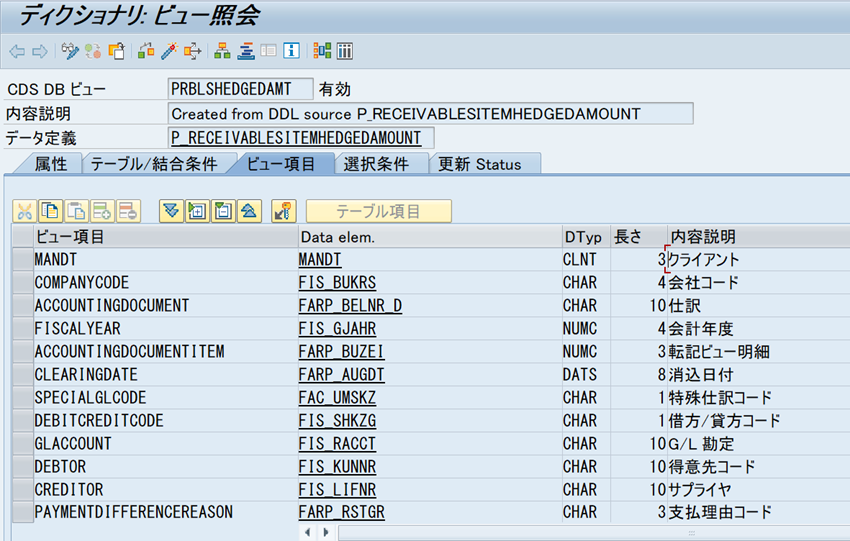Toggle Display/Change mode with glasses-pencil icon
Screen dimensions: 850x541
[x=70, y=51]
